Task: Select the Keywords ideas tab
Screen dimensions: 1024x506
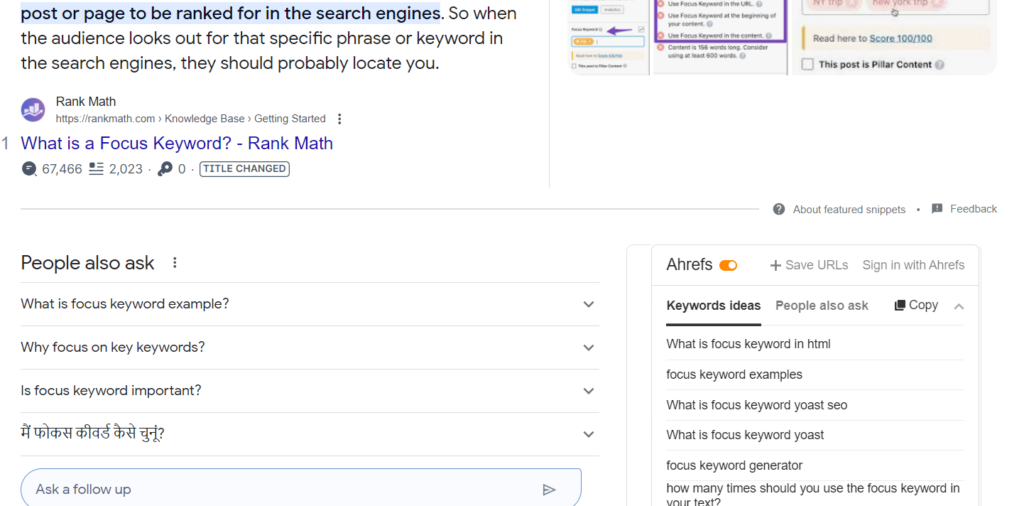Action: click(713, 306)
